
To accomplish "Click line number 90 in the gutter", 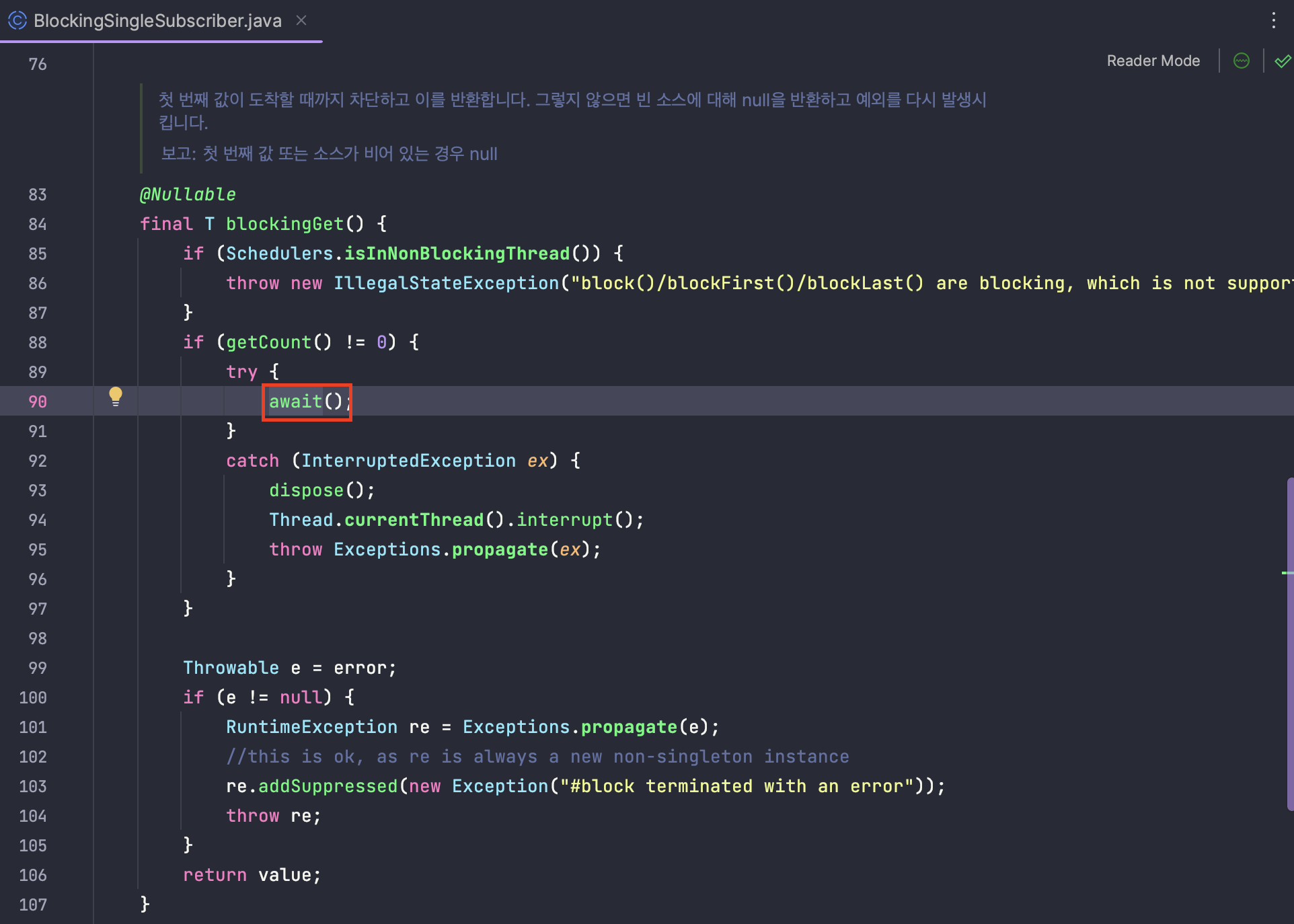I will click(x=38, y=402).
